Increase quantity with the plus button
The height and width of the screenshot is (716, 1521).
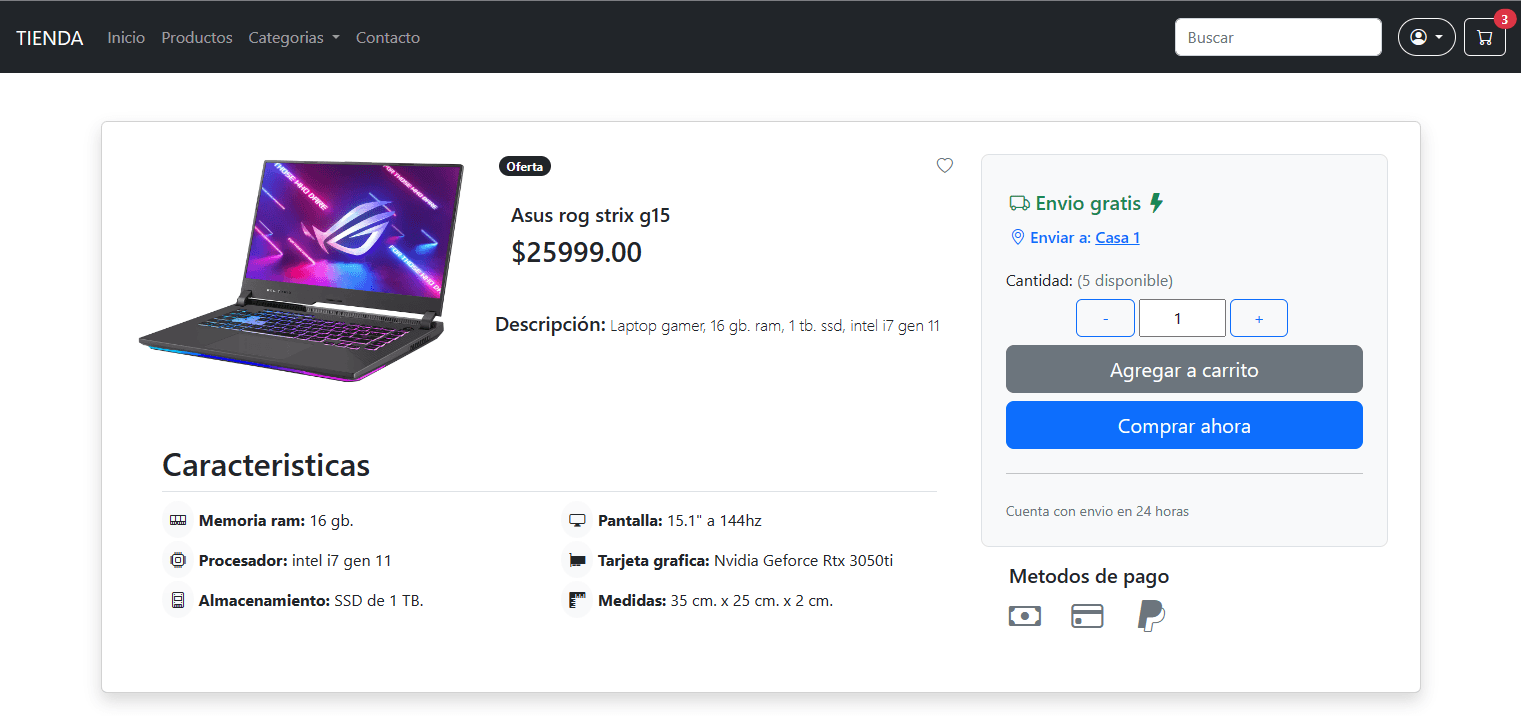coord(1258,318)
